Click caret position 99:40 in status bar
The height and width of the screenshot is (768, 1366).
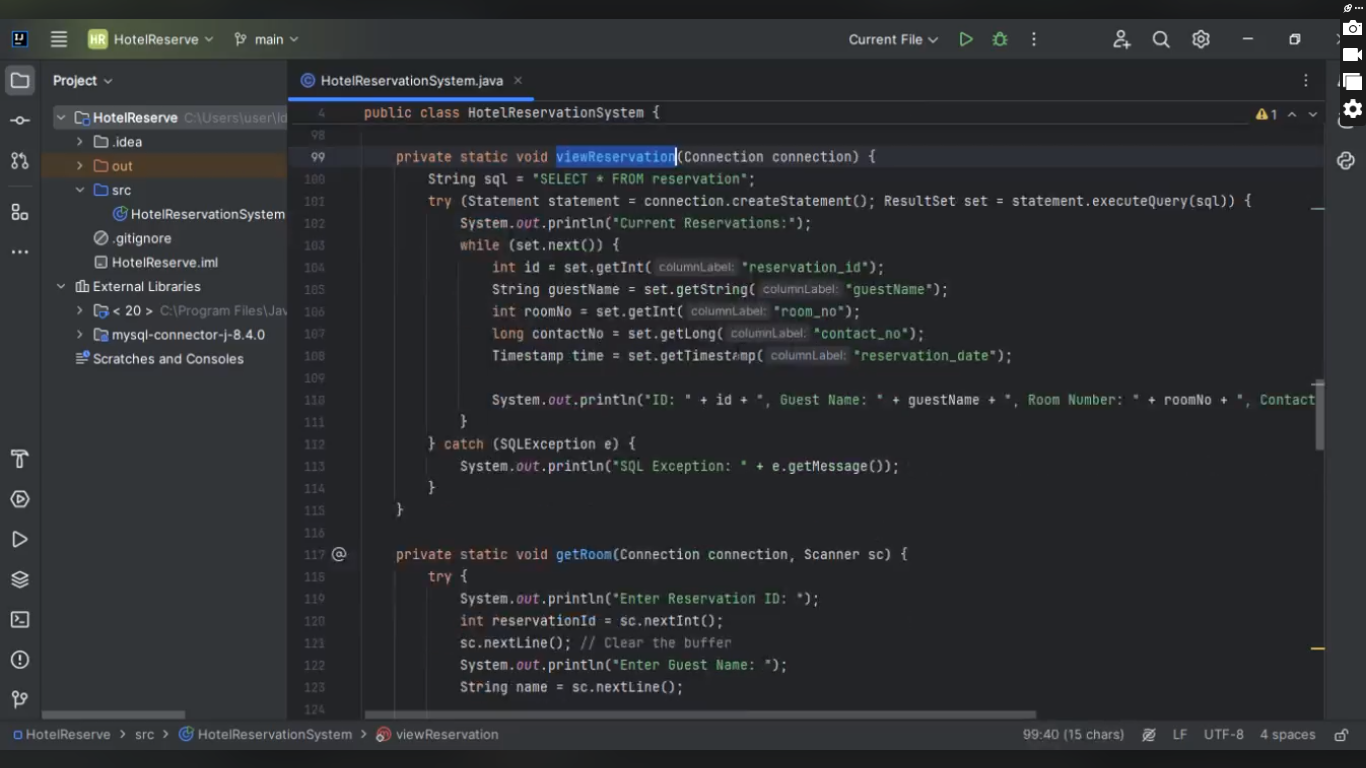[1073, 735]
